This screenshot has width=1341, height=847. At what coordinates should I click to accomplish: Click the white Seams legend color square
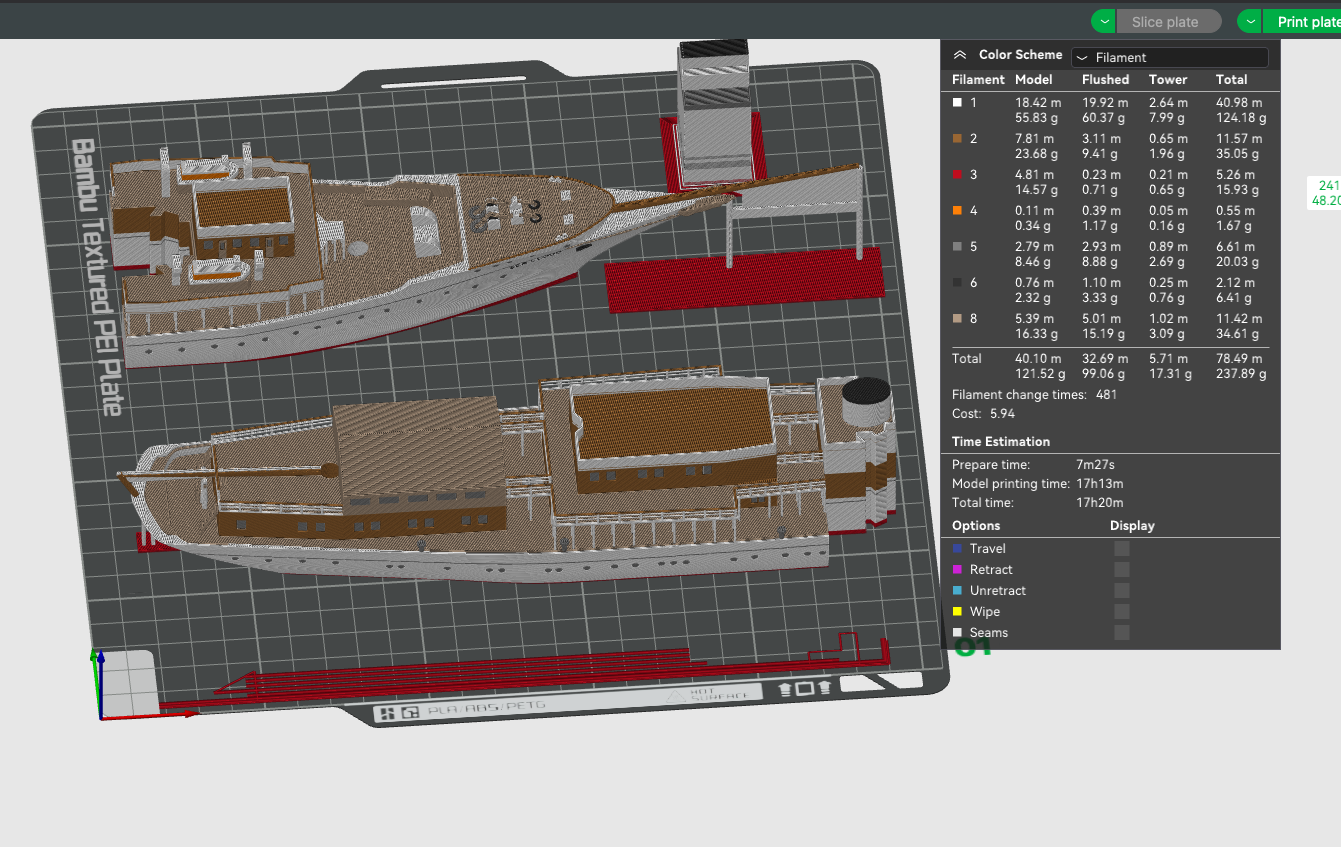point(957,632)
